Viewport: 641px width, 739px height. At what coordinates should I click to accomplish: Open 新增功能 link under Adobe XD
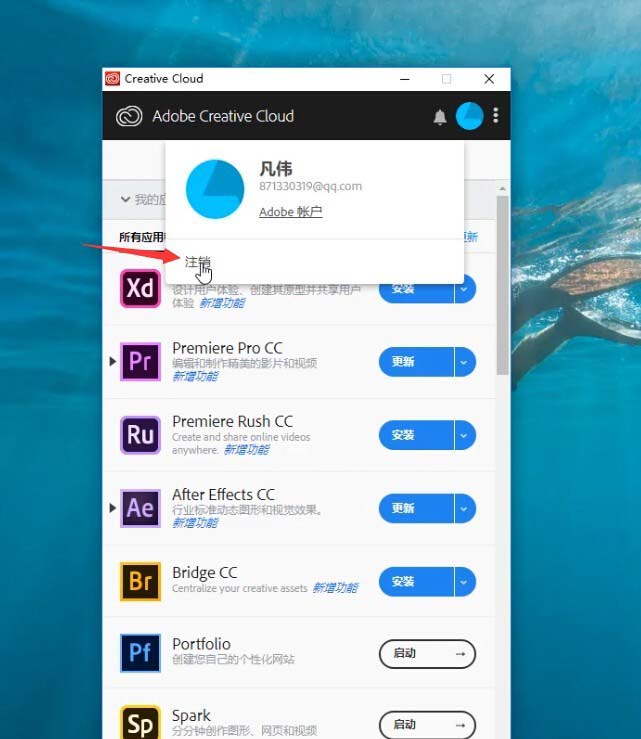tap(222, 303)
